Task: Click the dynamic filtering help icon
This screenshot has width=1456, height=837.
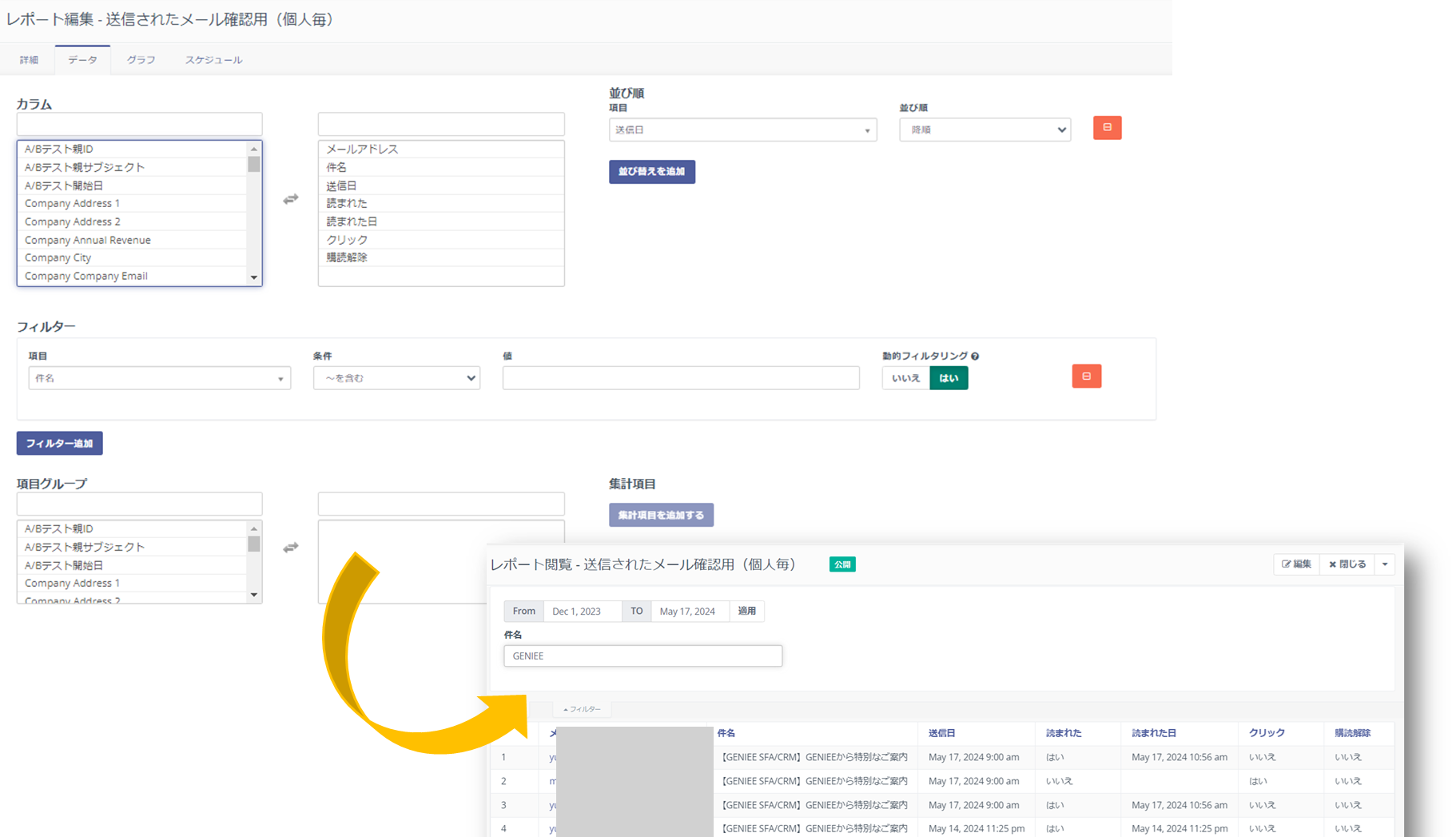Action: (x=975, y=357)
